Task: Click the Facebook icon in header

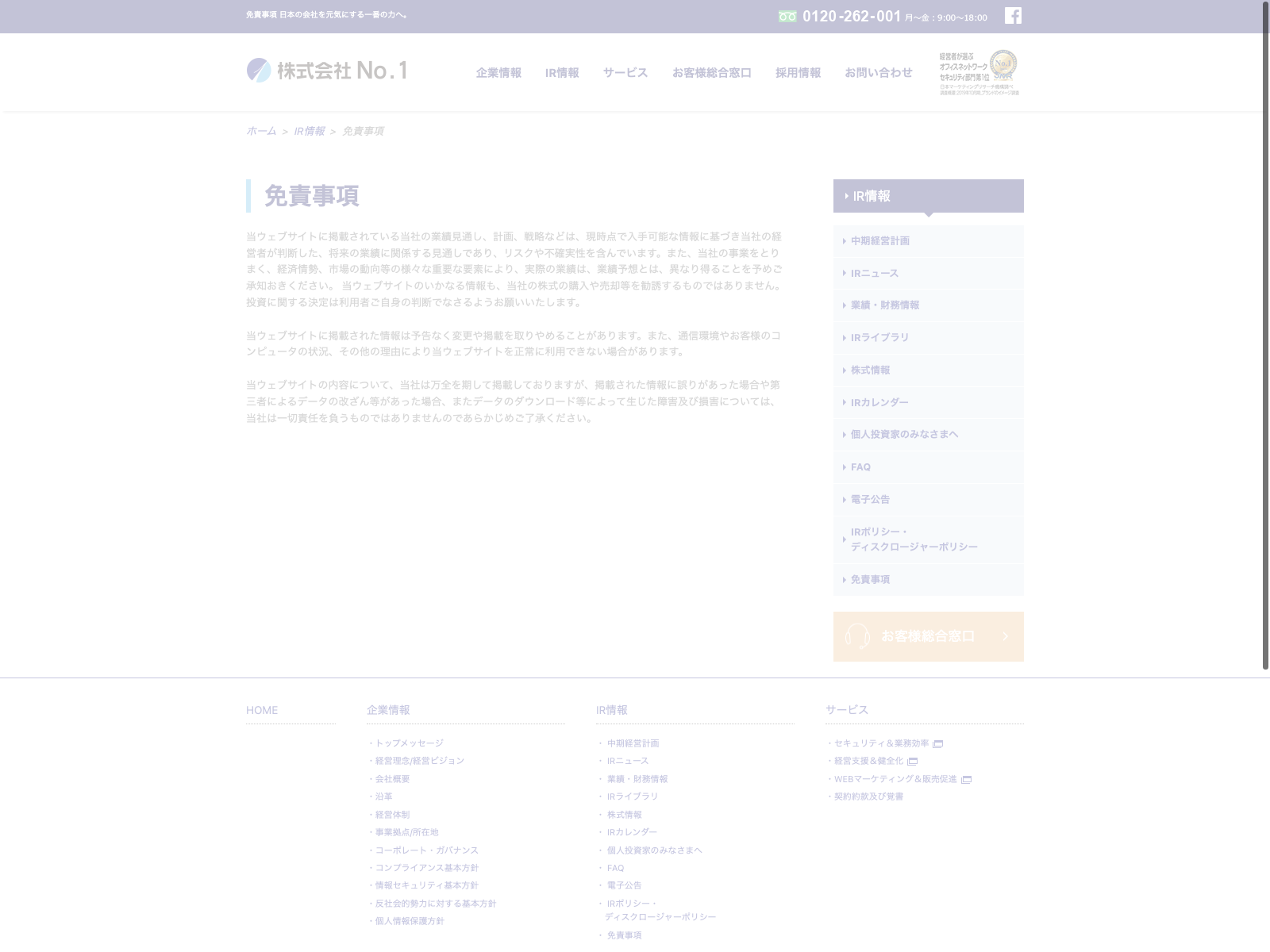Action: [x=1013, y=16]
